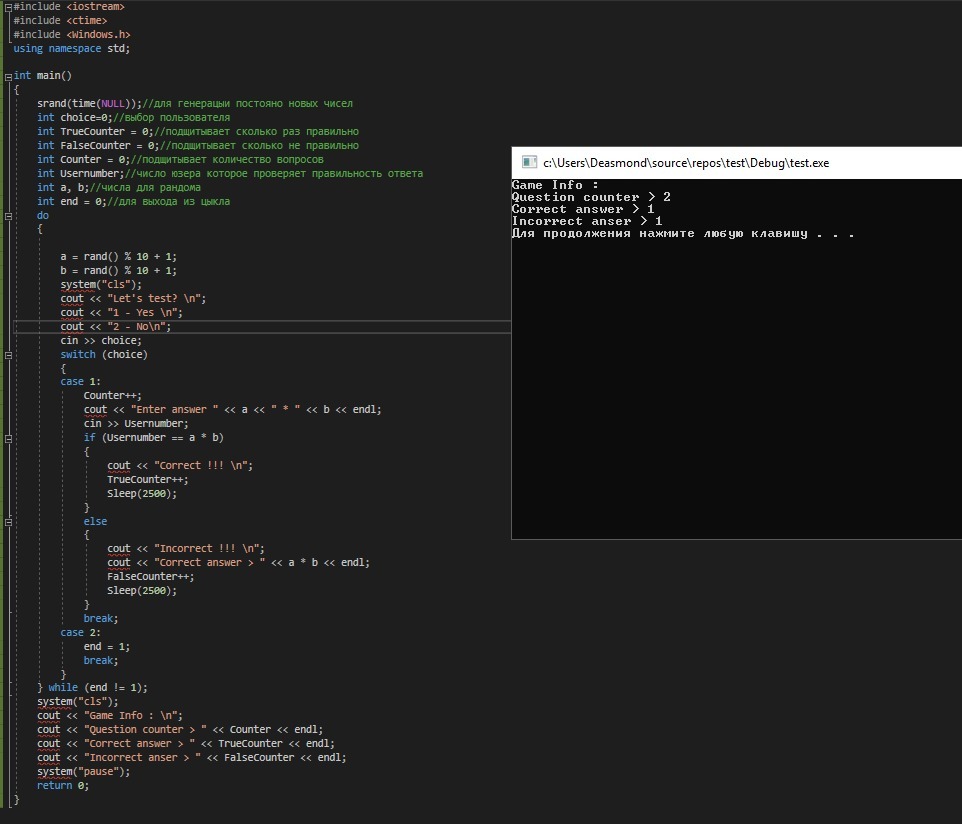
Task: Click the 'FalseCounter++;' statement
Action: [151, 577]
